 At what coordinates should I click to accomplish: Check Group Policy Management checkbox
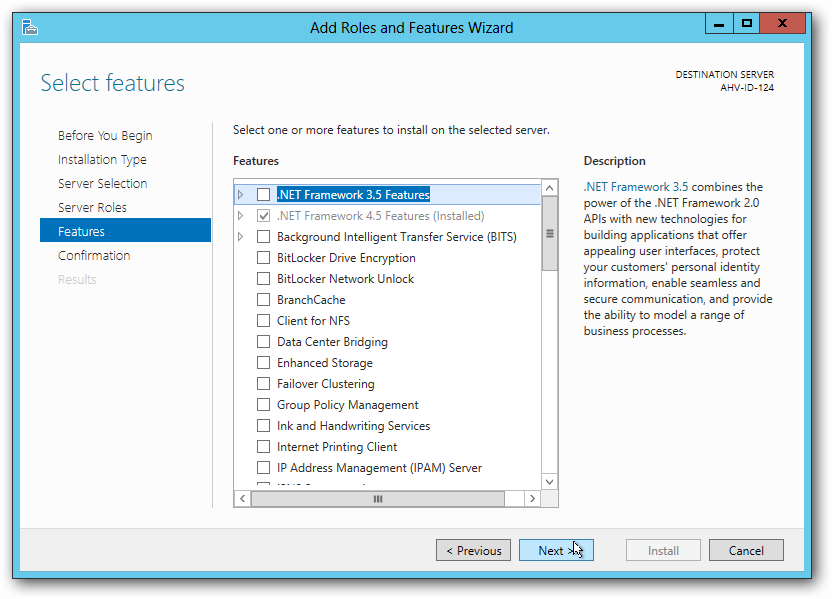coord(263,405)
